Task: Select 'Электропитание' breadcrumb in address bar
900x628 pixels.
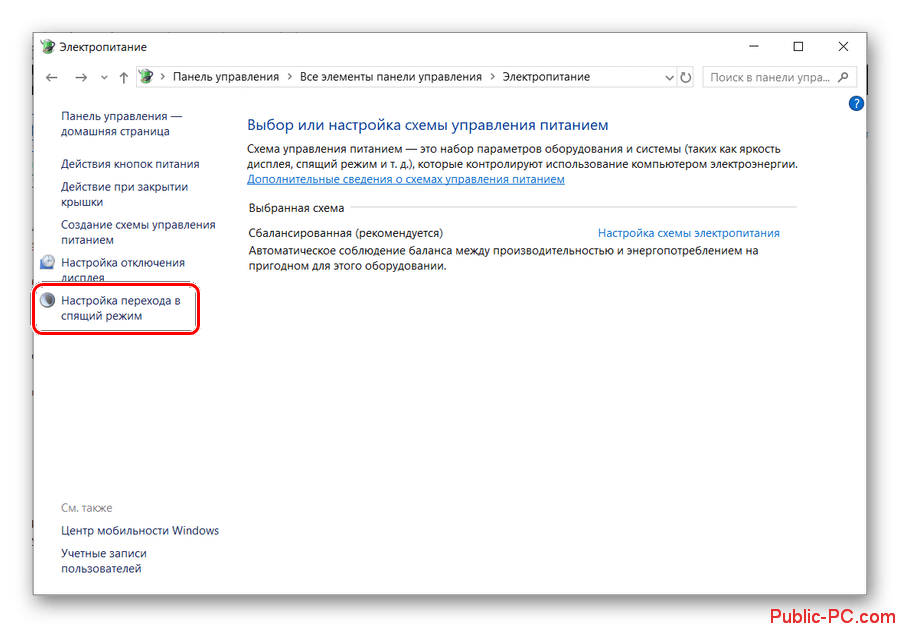Action: click(x=546, y=77)
